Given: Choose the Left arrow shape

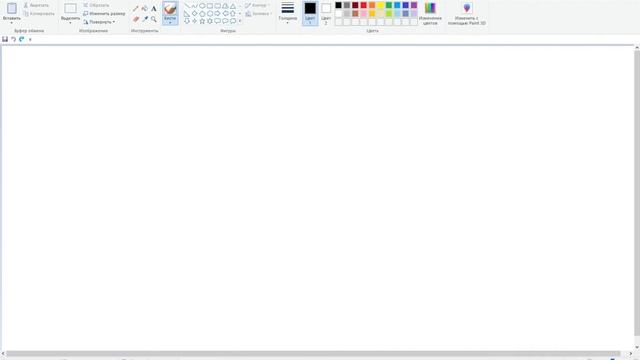Looking at the screenshot, I should tap(225, 13).
